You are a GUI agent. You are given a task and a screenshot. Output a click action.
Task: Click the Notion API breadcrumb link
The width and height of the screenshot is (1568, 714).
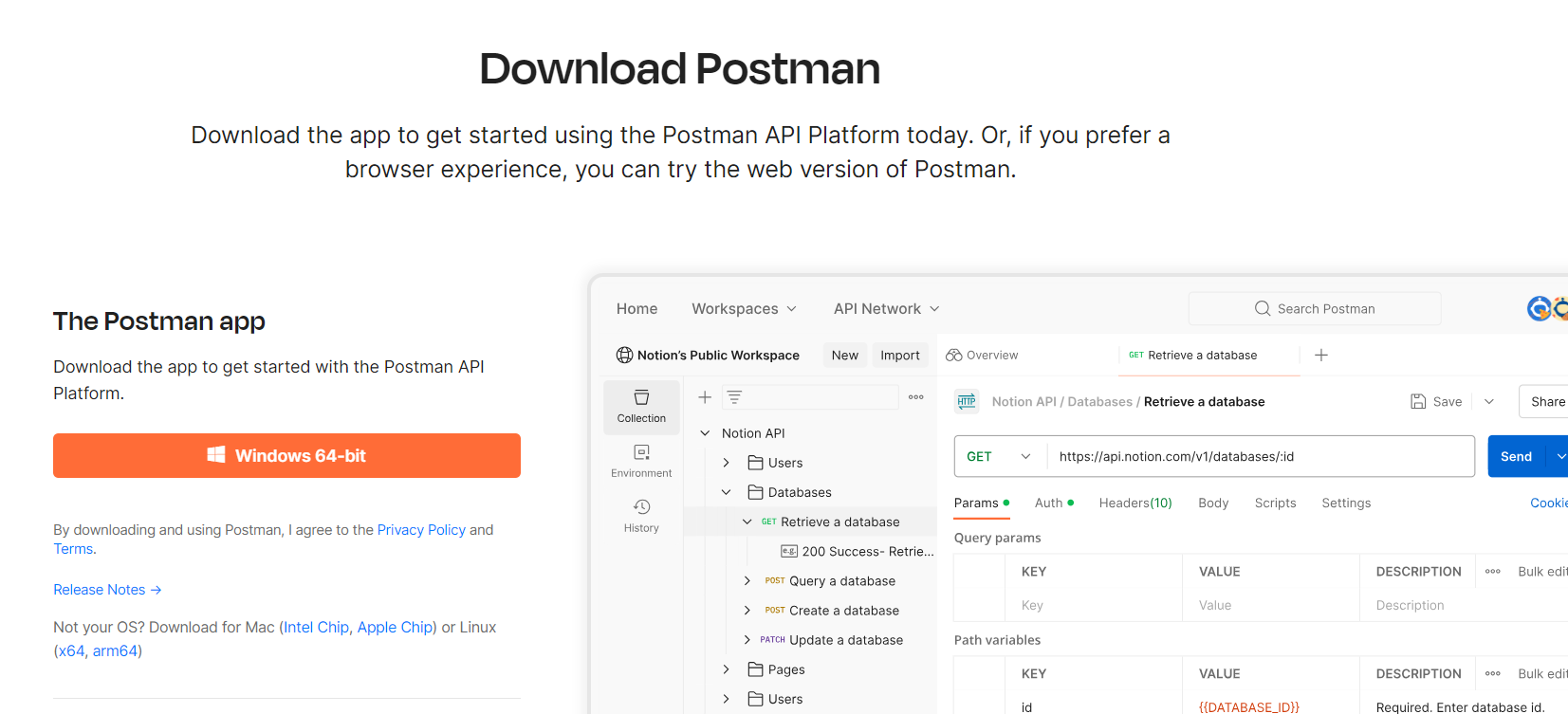click(1024, 402)
